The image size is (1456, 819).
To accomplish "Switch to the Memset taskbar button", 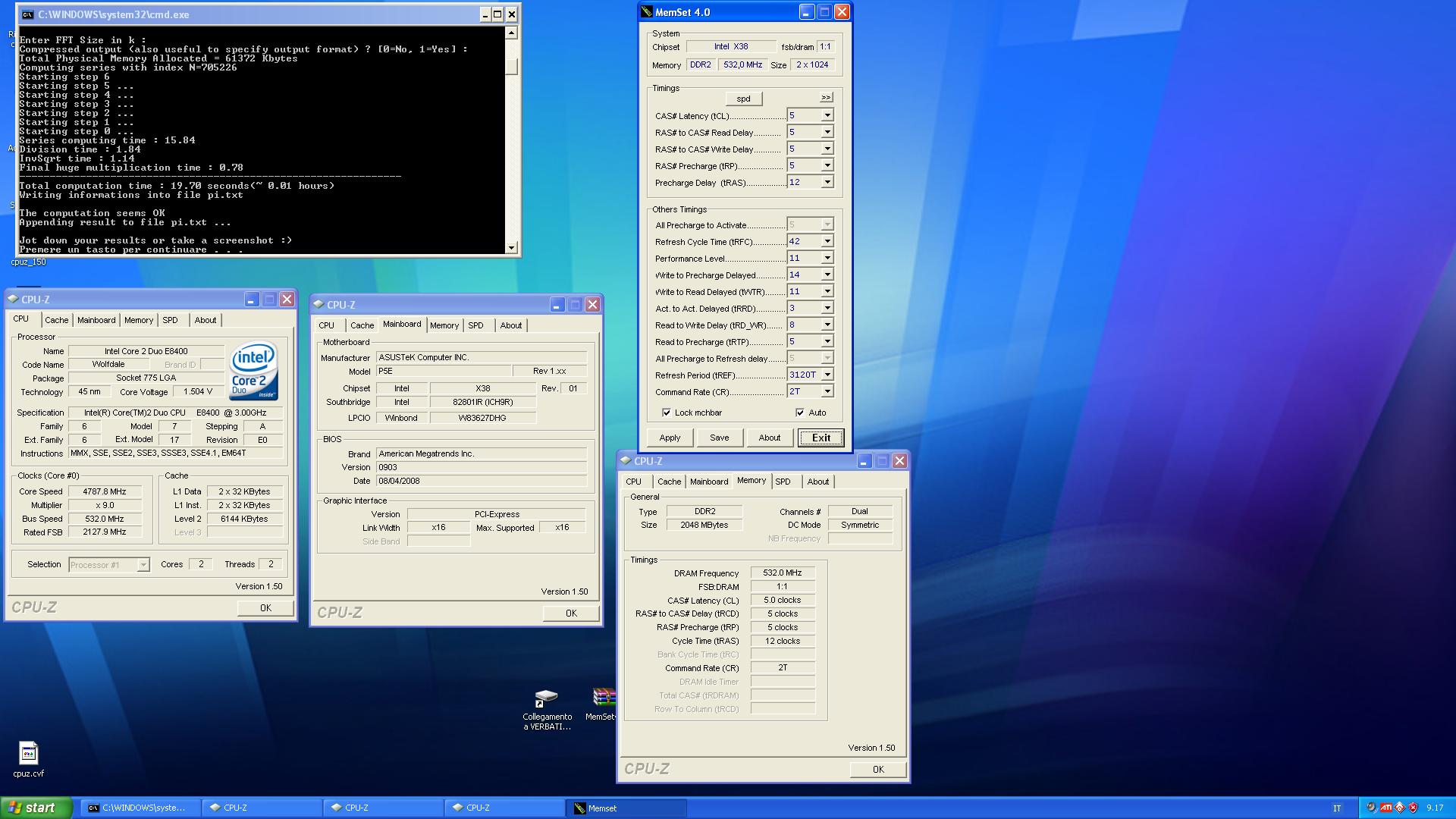I will [x=626, y=808].
